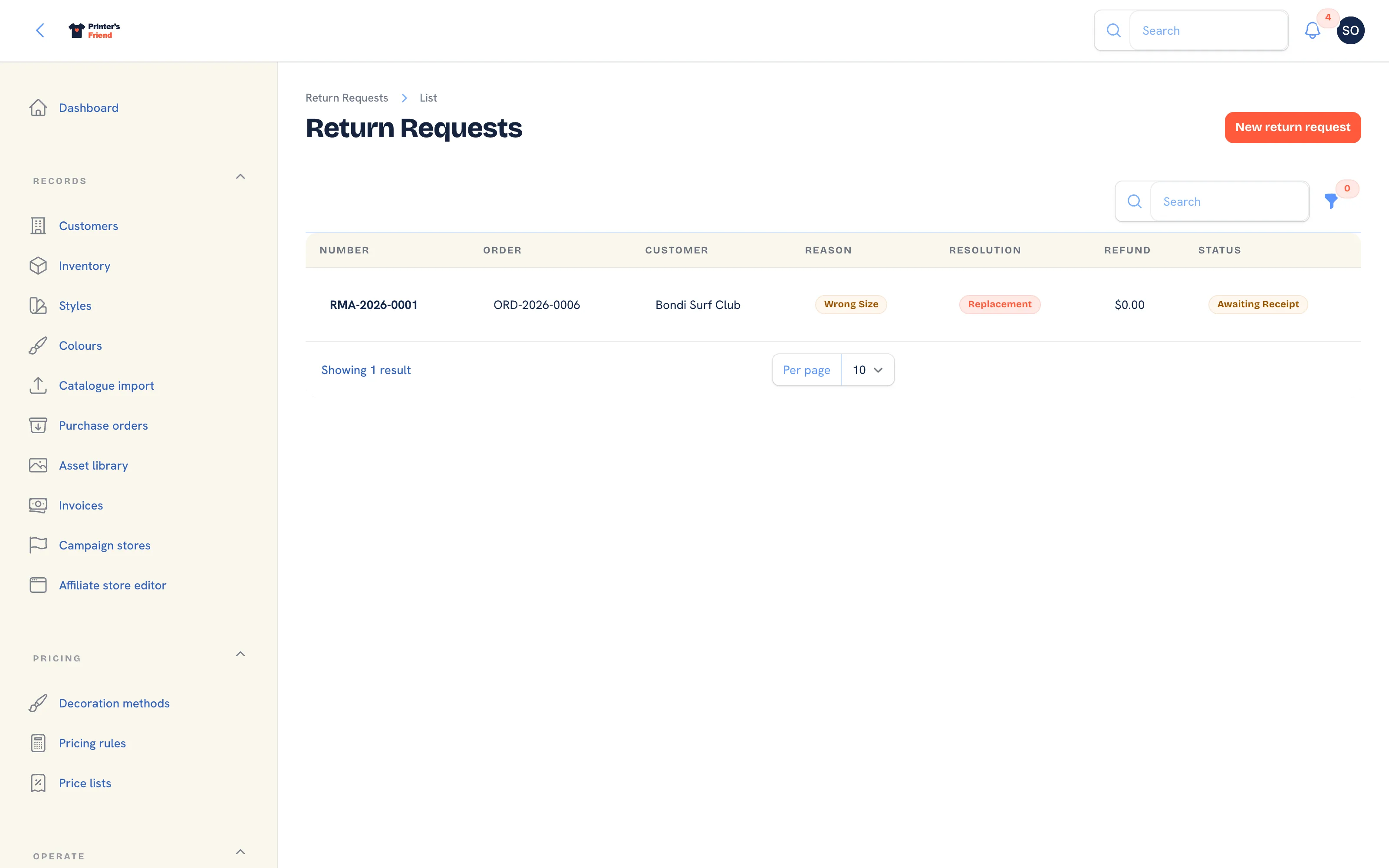
Task: Click the Wrong Size reason badge
Action: point(851,304)
